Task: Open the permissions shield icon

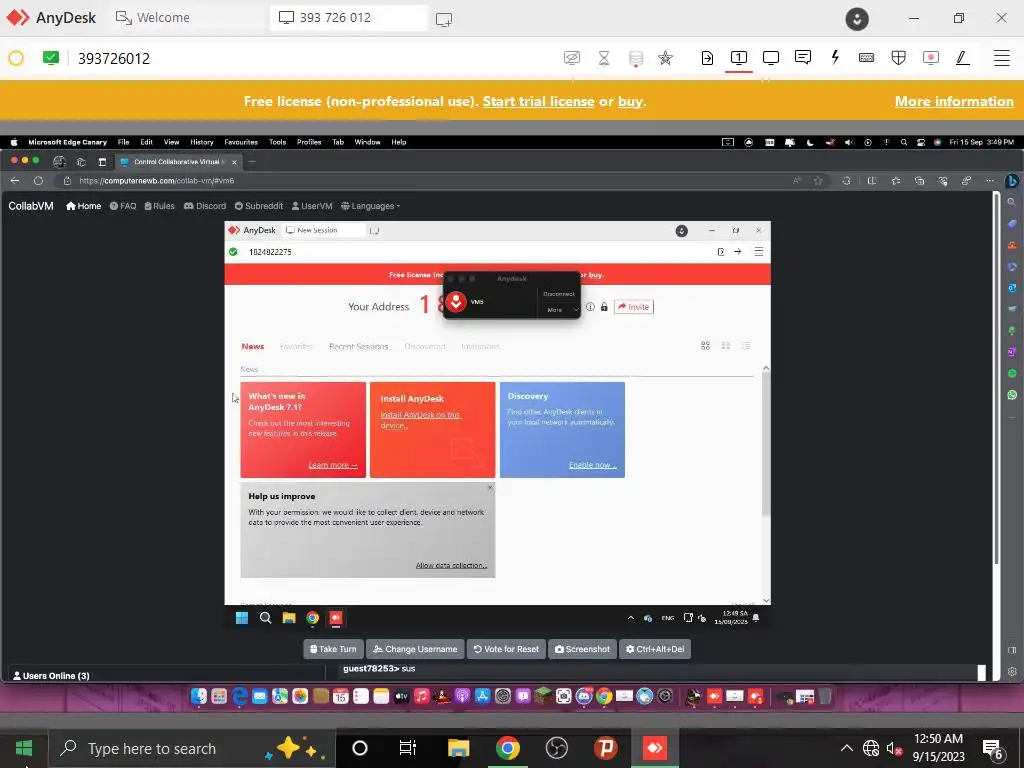Action: click(899, 57)
